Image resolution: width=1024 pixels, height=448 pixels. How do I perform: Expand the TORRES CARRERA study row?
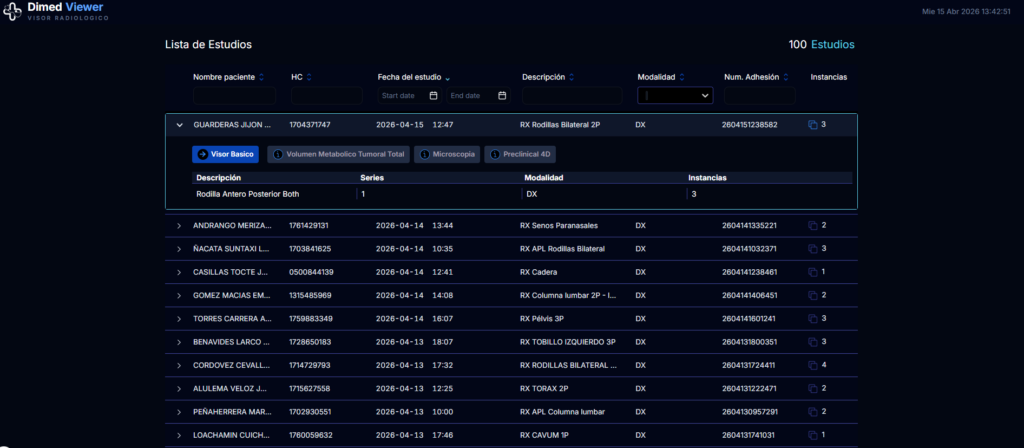click(x=179, y=319)
